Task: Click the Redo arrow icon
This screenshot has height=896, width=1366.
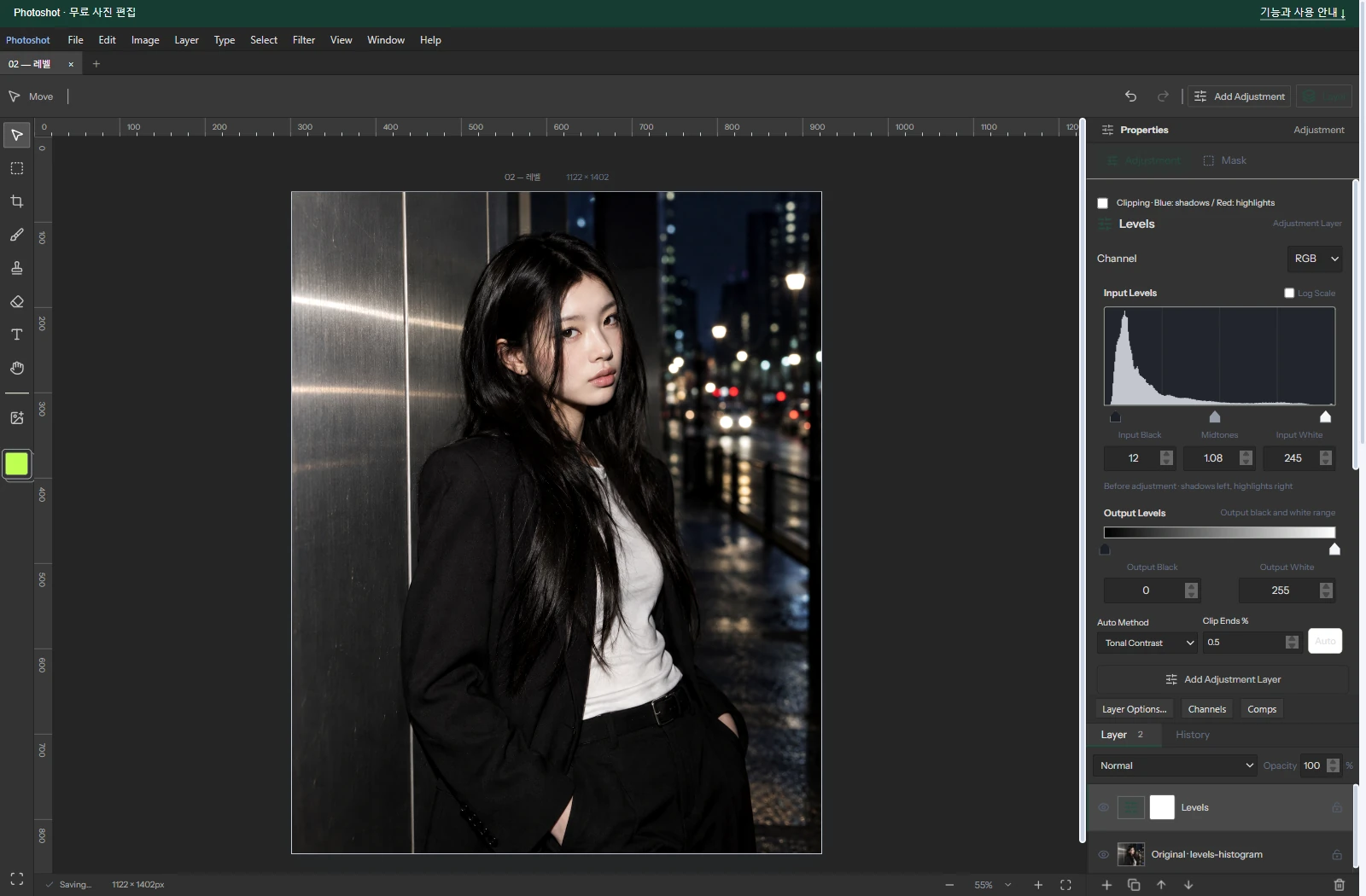Action: 1163,96
